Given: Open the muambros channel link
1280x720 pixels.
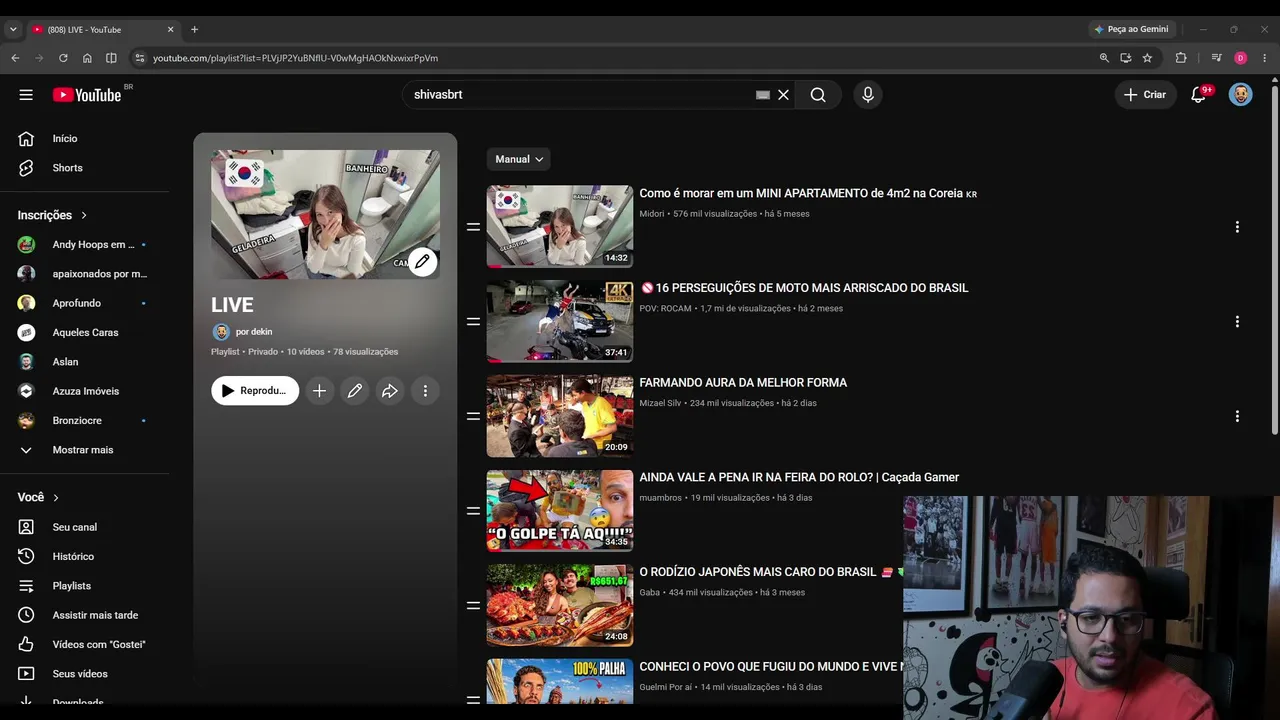Looking at the screenshot, I should [x=661, y=498].
